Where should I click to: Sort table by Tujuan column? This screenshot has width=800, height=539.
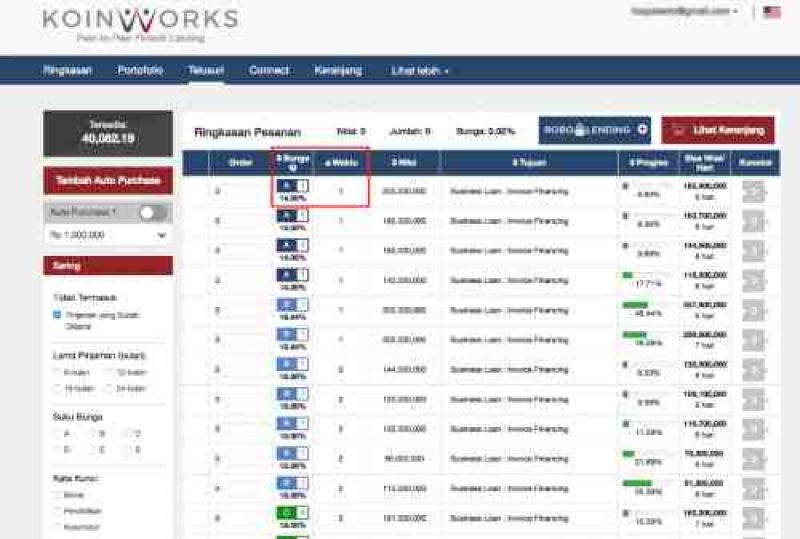point(529,163)
